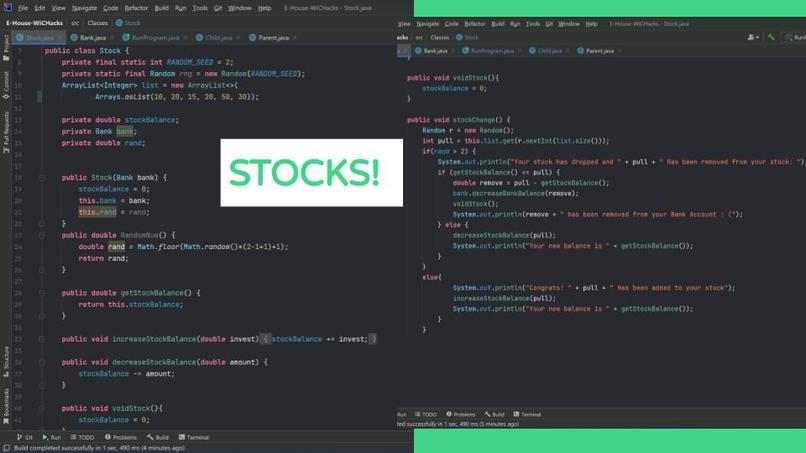Toggle the Bookmarks tool window in the left sidebar

click(x=6, y=406)
